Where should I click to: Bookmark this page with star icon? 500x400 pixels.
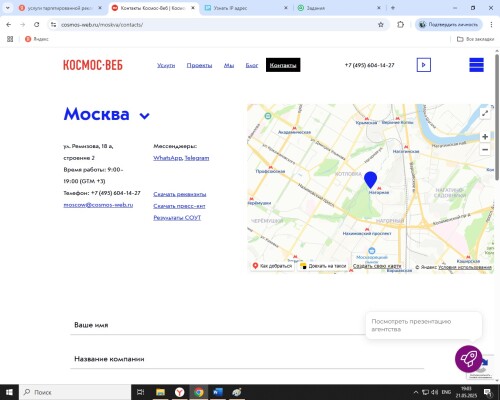tap(381, 25)
